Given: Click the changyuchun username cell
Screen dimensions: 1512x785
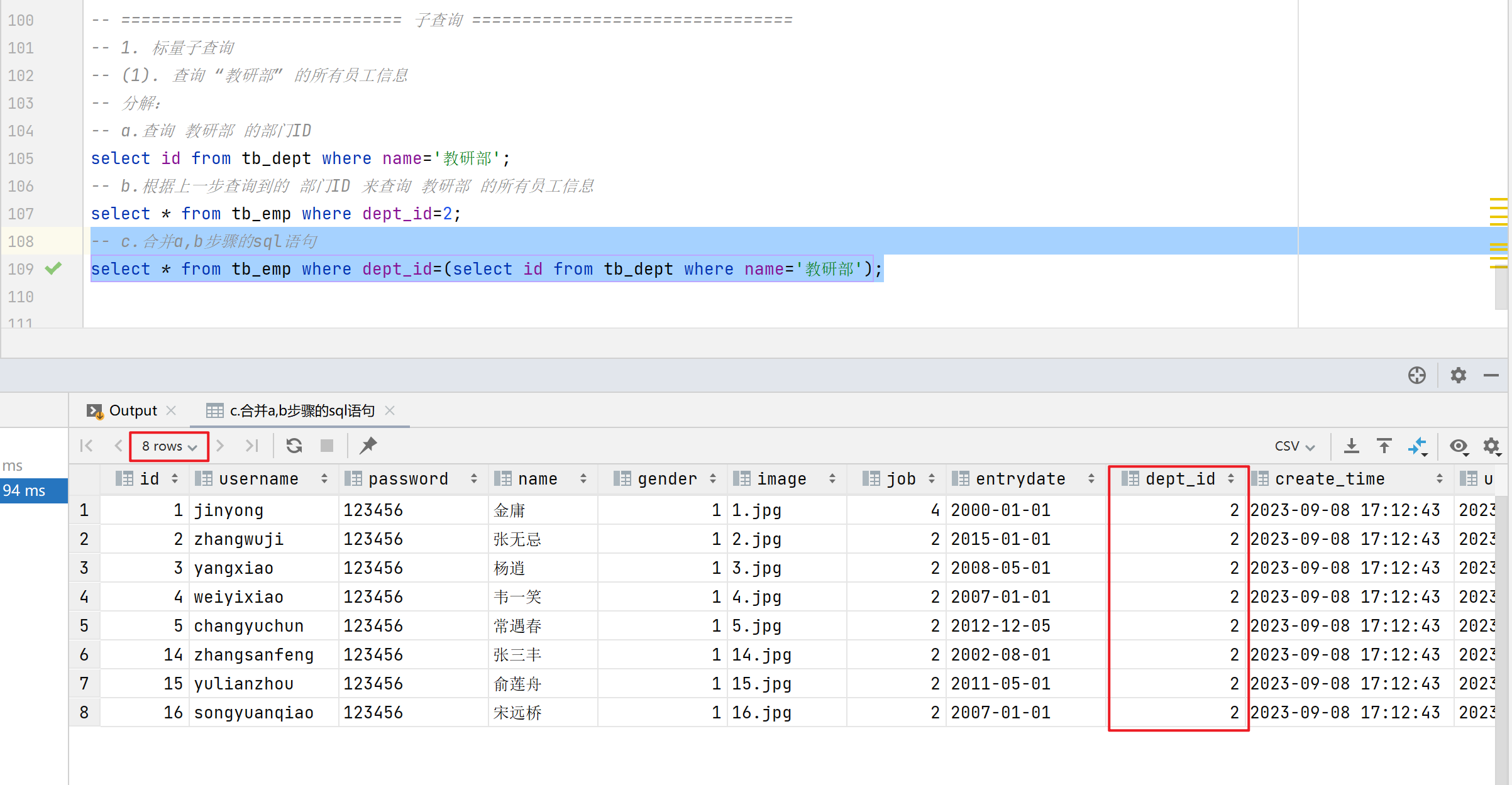Looking at the screenshot, I should pyautogui.click(x=263, y=626).
